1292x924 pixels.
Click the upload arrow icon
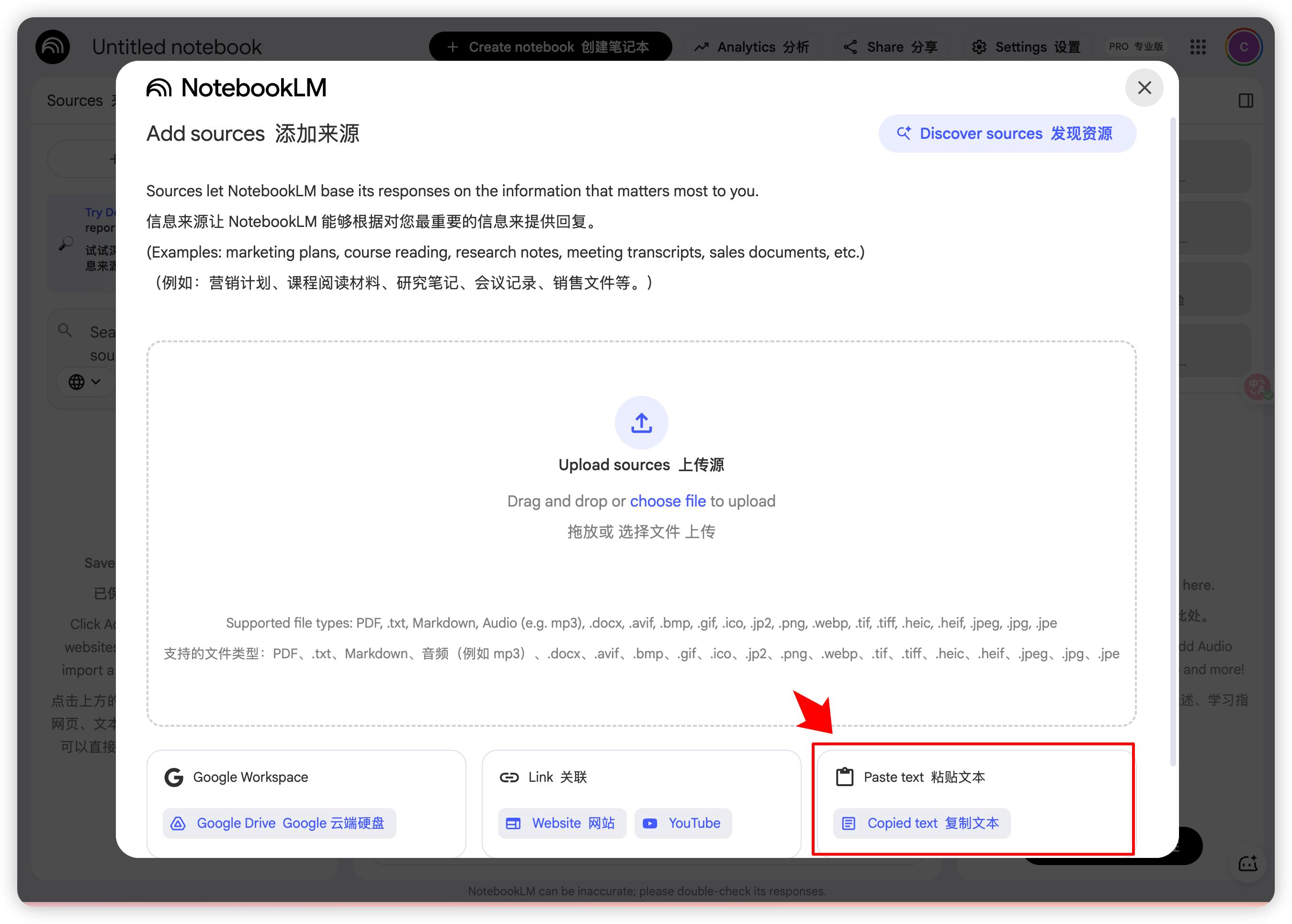(x=641, y=423)
